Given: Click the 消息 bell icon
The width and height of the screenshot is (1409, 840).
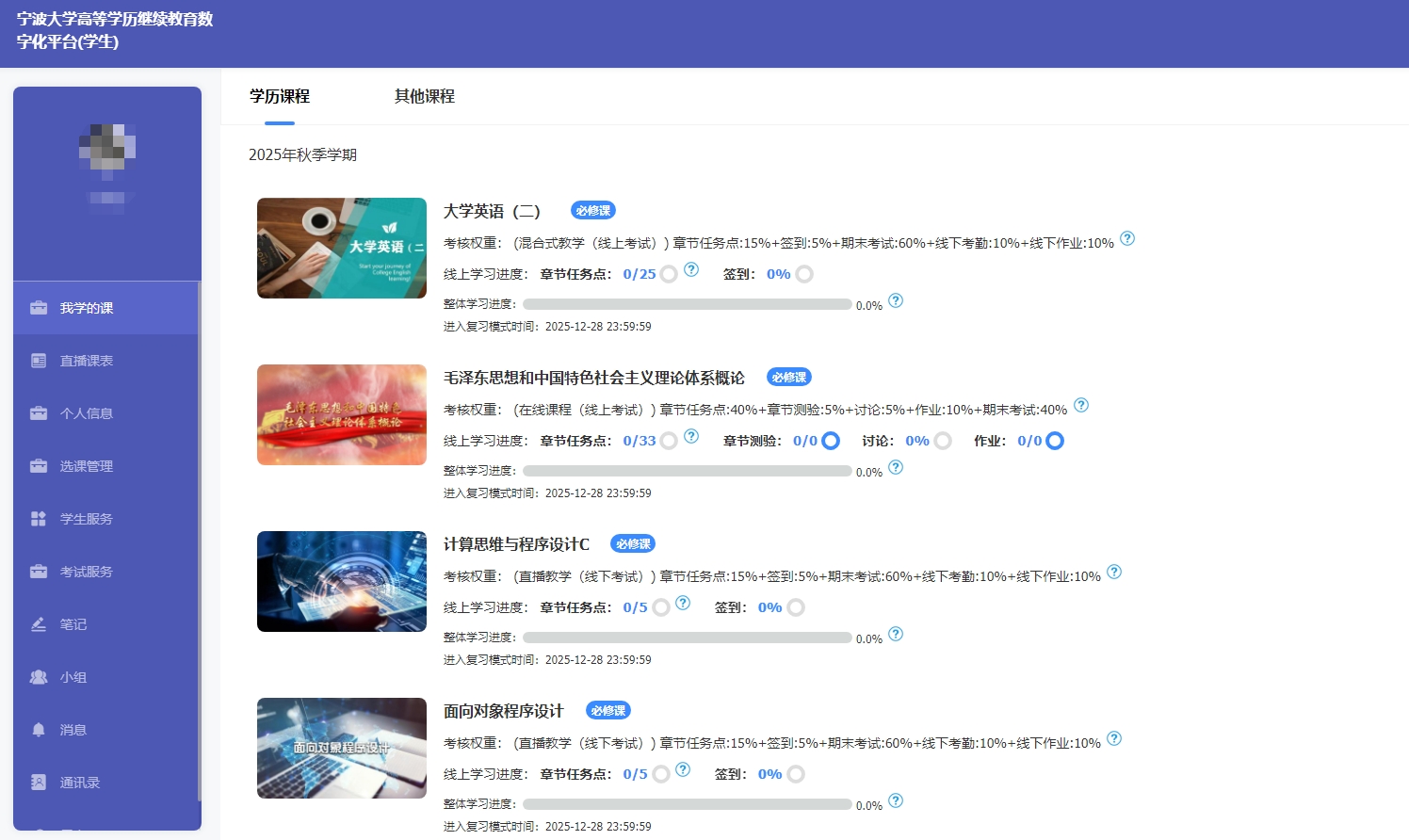Looking at the screenshot, I should click(39, 730).
